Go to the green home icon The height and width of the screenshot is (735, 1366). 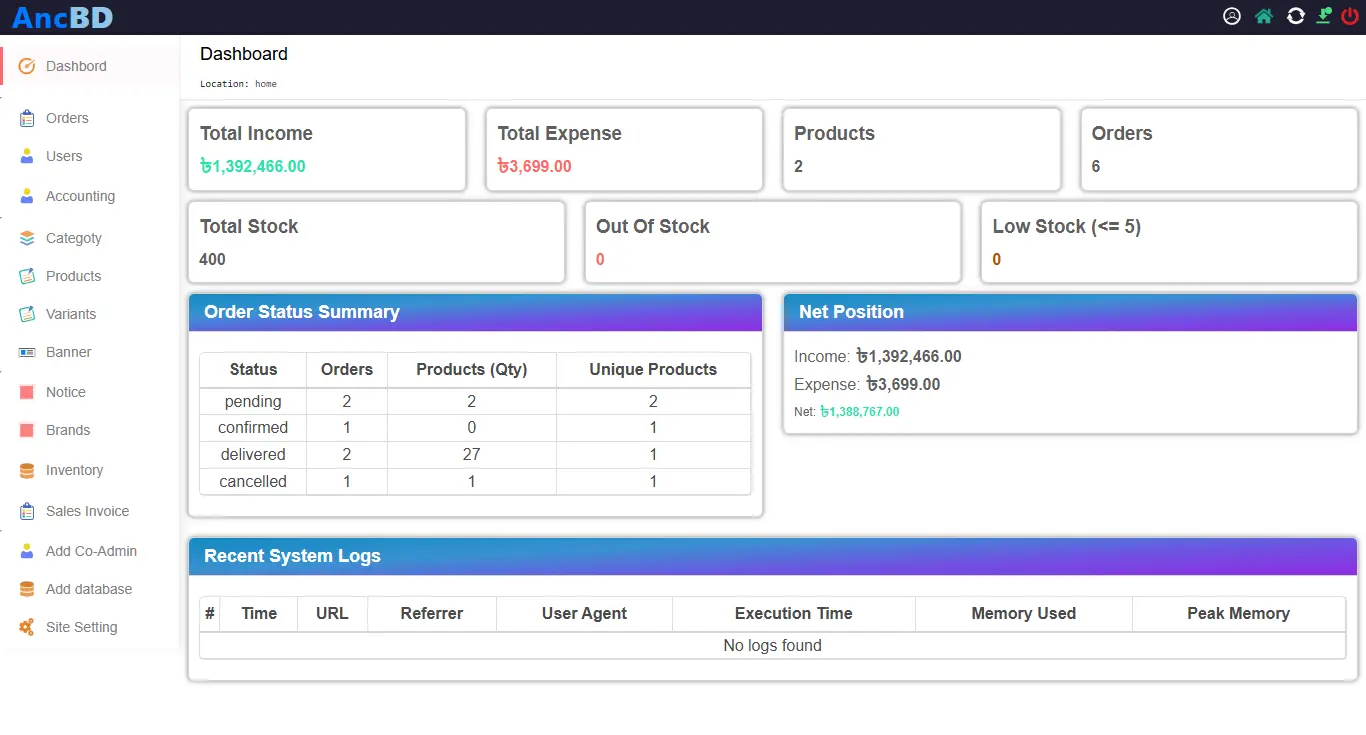coord(1264,16)
